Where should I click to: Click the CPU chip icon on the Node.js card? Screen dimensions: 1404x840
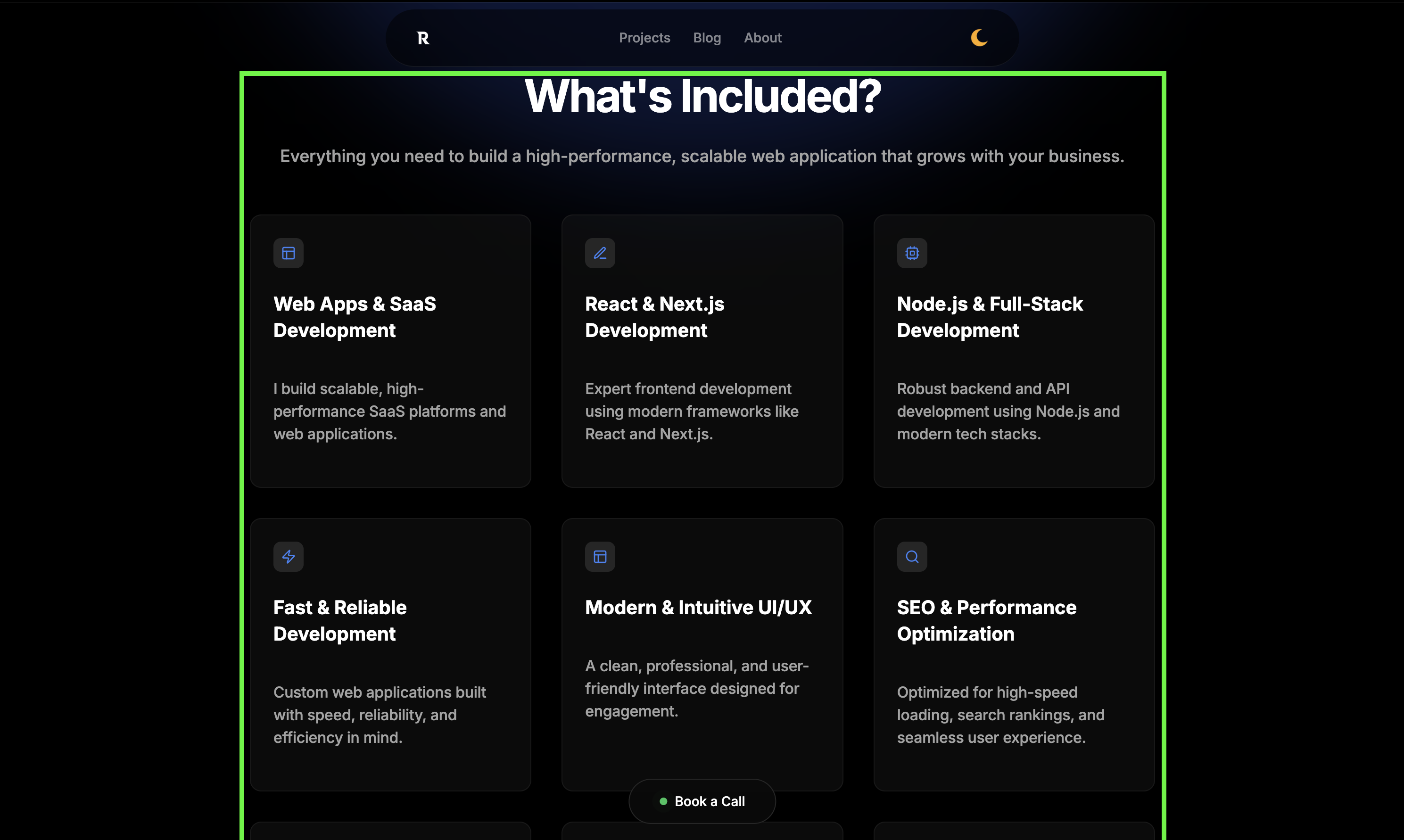911,253
